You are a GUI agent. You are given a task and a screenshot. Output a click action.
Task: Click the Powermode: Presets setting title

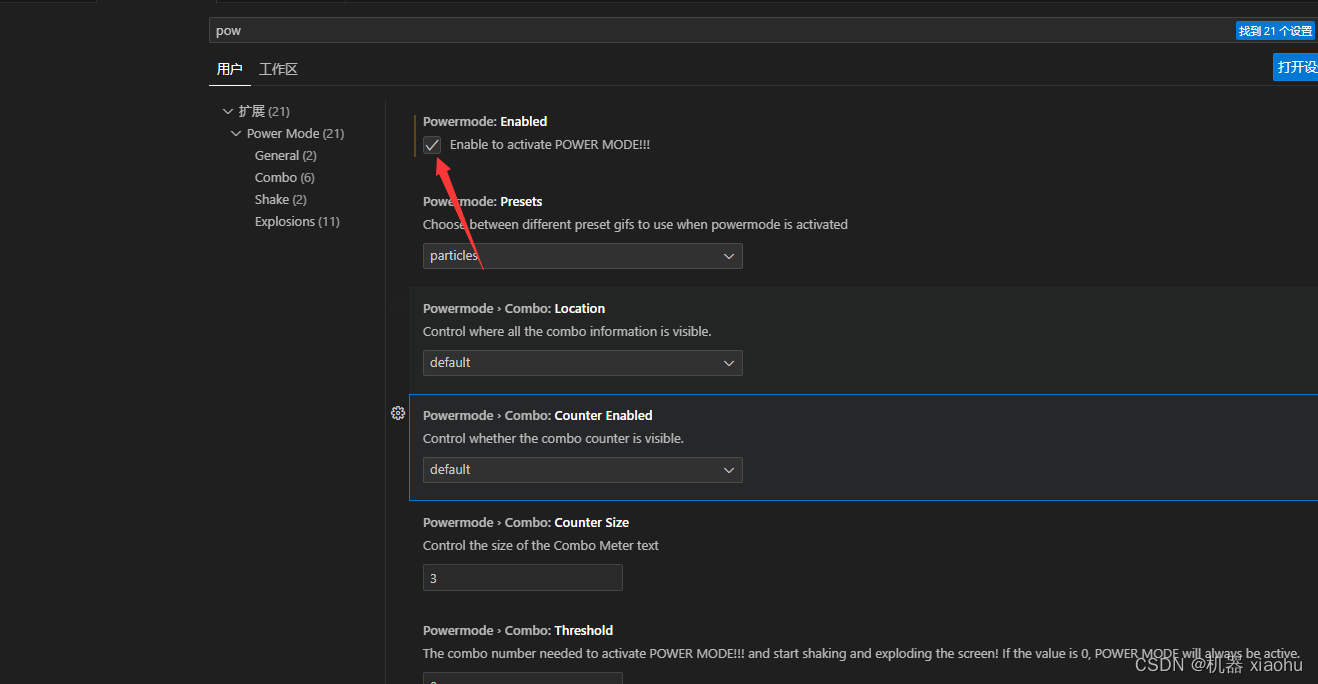tap(483, 202)
